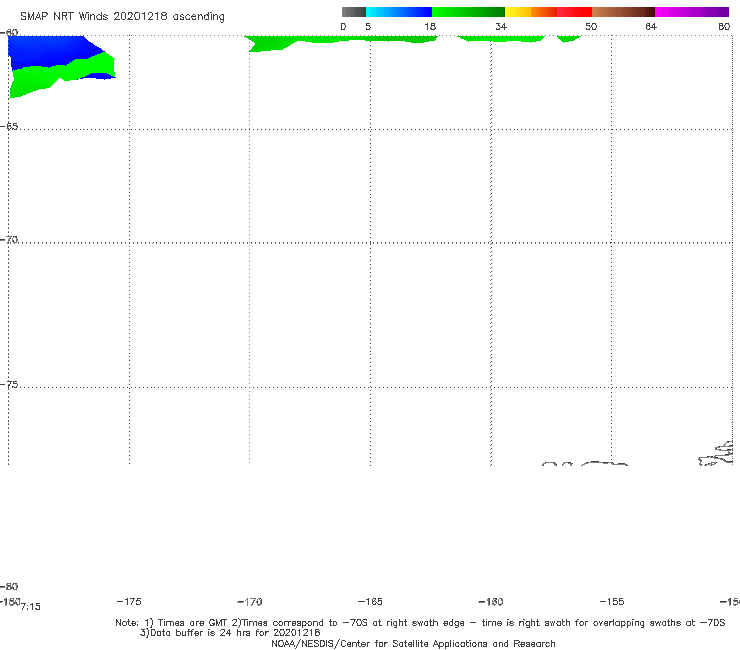Click the green segment of the color bar
740x650 pixels.
coord(468,12)
